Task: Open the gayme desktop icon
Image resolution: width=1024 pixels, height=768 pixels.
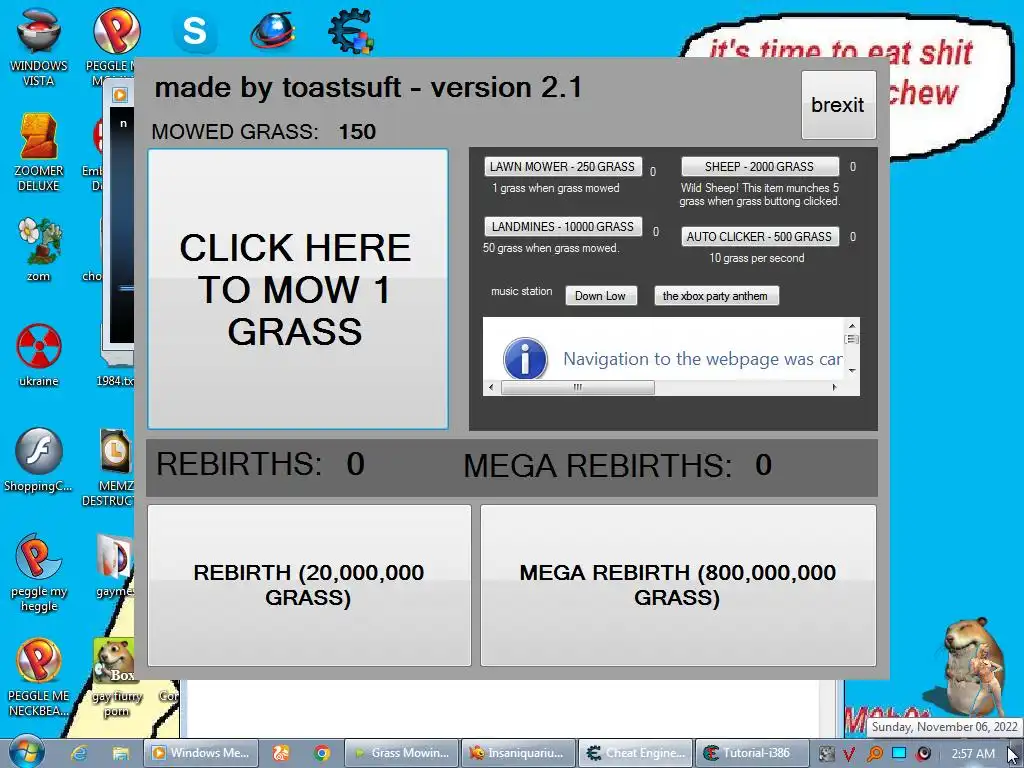Action: pyautogui.click(x=115, y=566)
